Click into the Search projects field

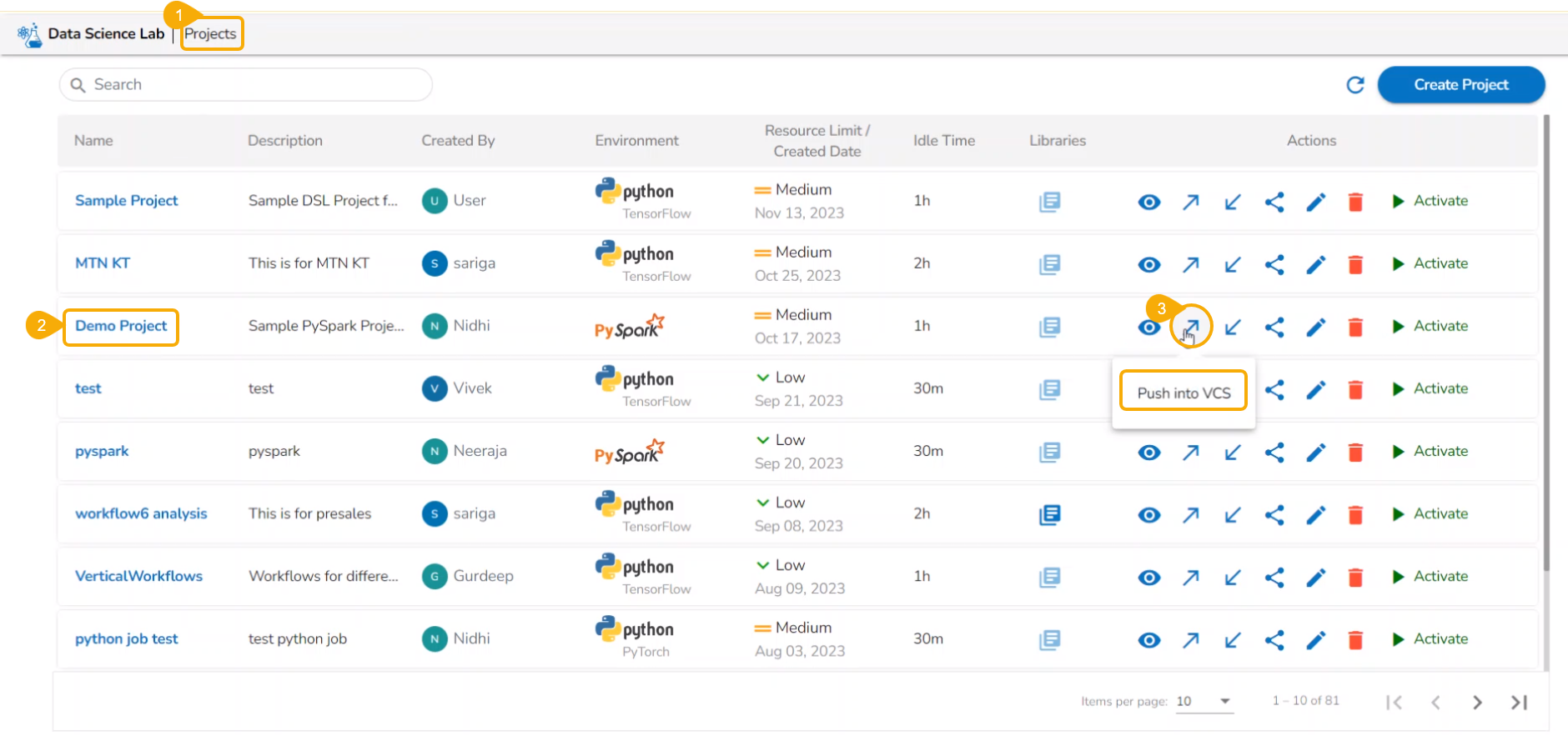point(250,85)
